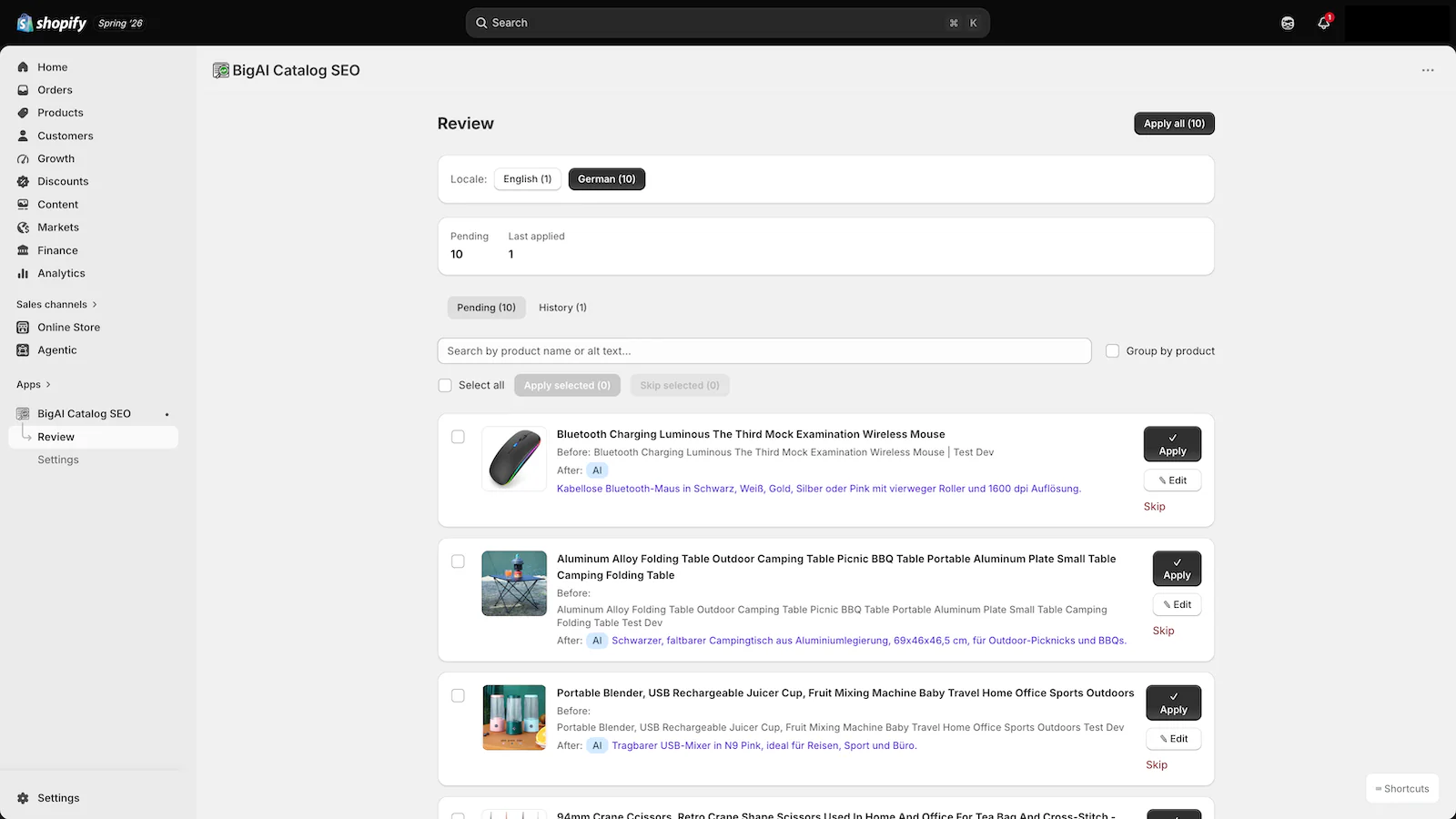1456x819 pixels.
Task: Click the BigAI Catalog SEO header icon
Action: (x=220, y=70)
